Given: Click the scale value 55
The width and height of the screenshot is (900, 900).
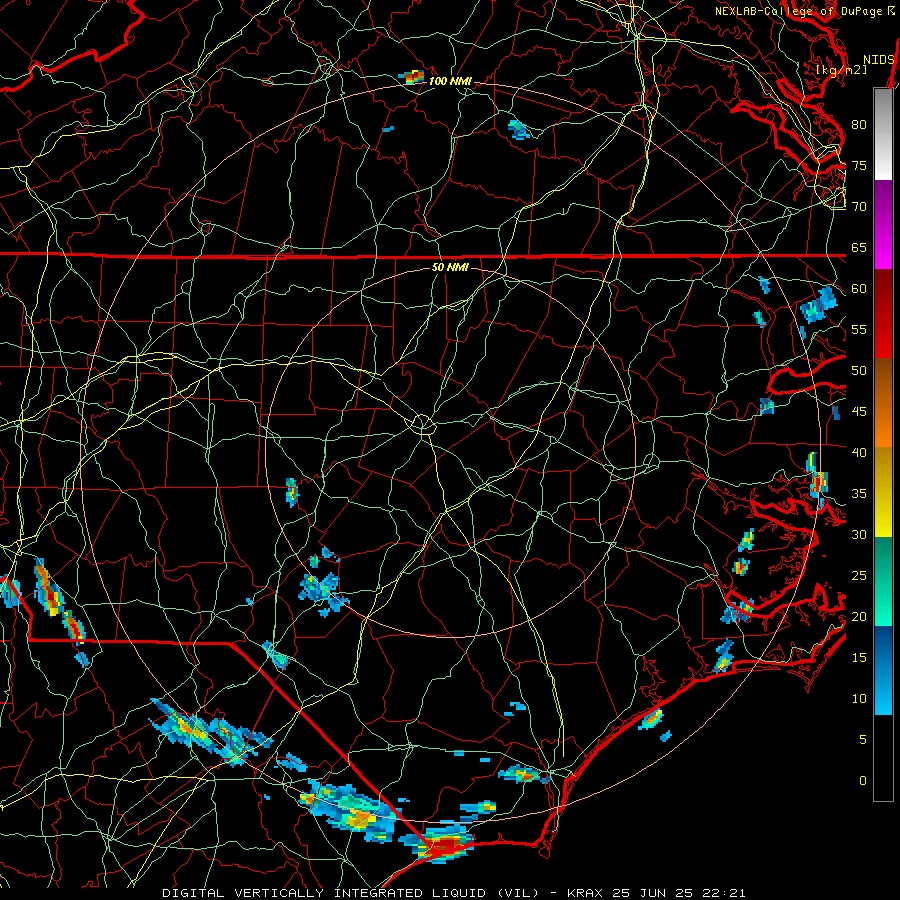Looking at the screenshot, I should (859, 329).
